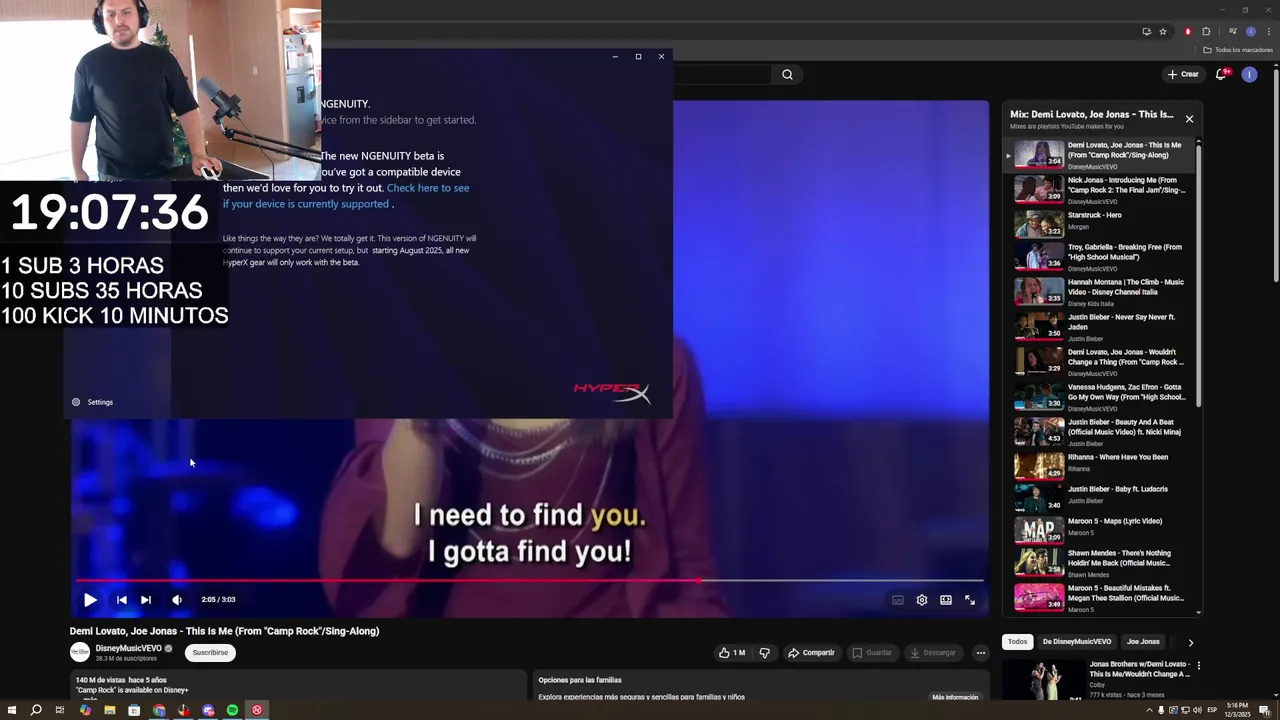The width and height of the screenshot is (1280, 720).
Task: Open Chrome media control icon
Action: coord(1232,31)
